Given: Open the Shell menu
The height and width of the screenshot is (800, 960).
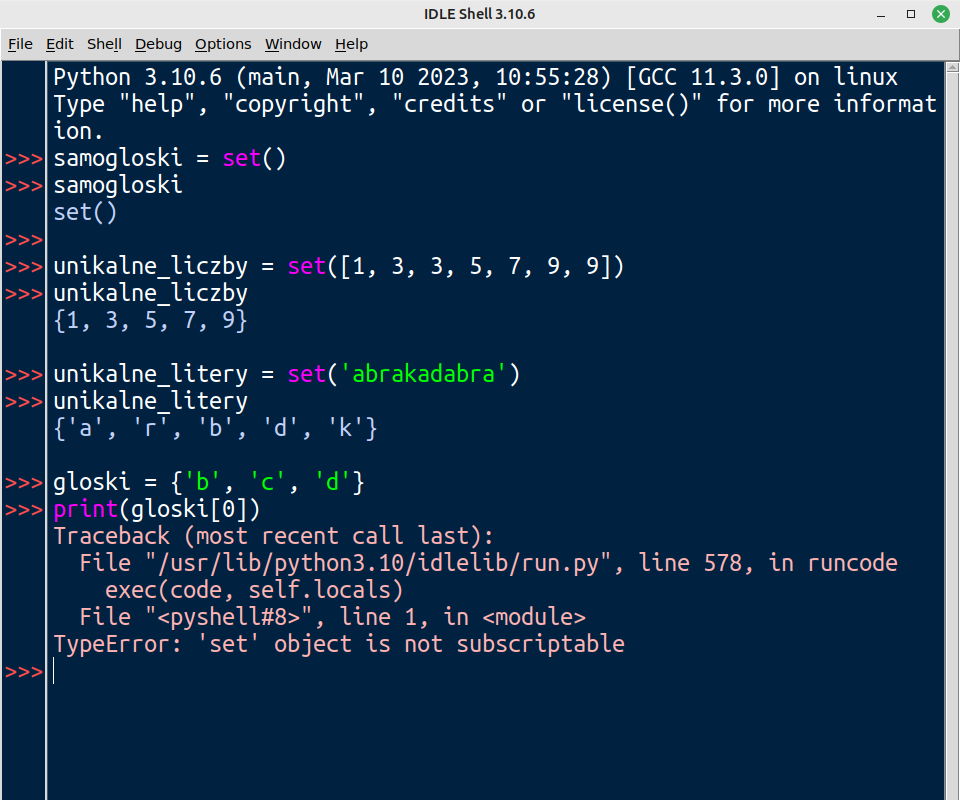Looking at the screenshot, I should [104, 44].
